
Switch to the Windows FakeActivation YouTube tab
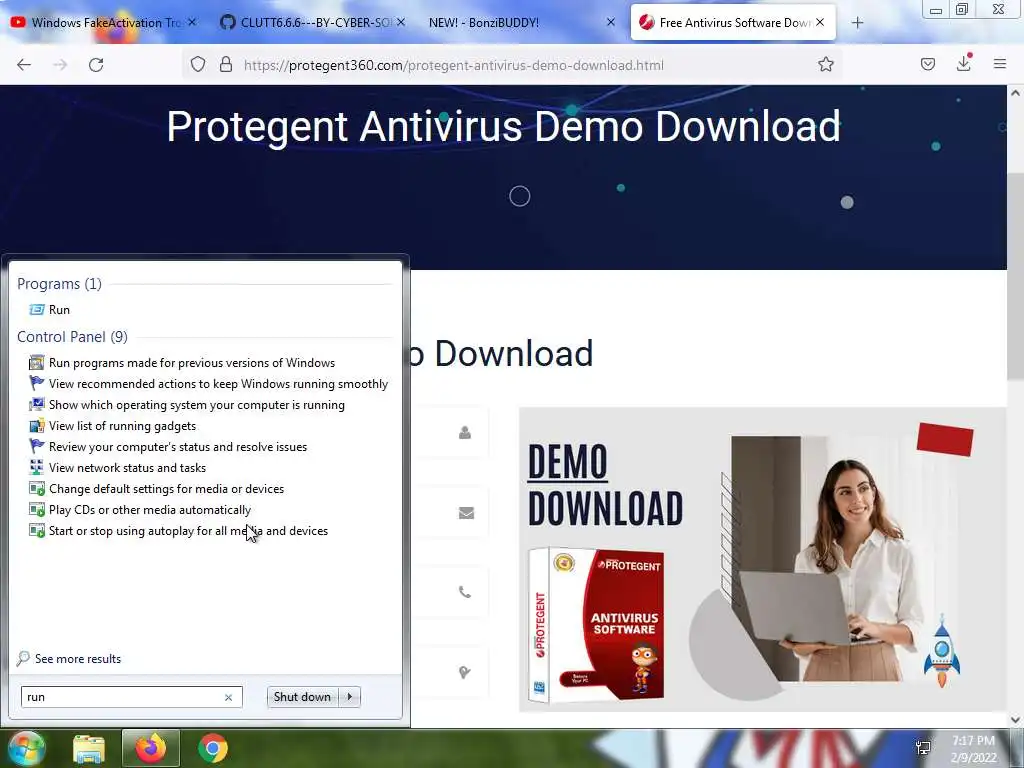104,23
